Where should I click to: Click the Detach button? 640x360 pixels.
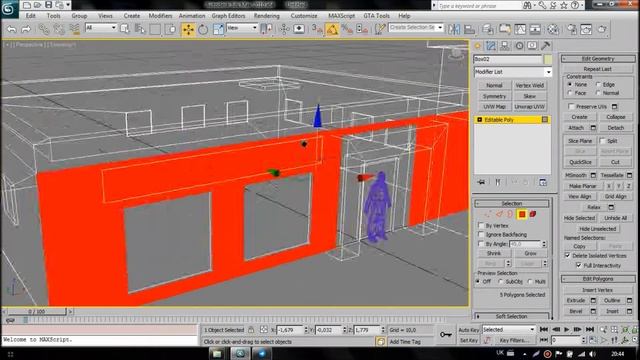click(616, 128)
